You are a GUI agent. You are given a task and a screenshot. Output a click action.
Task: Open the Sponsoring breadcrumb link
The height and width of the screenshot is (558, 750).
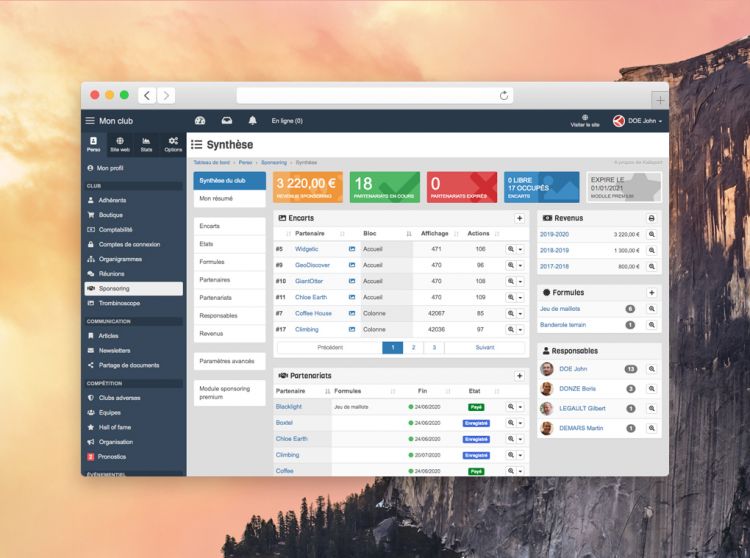pyautogui.click(x=274, y=163)
